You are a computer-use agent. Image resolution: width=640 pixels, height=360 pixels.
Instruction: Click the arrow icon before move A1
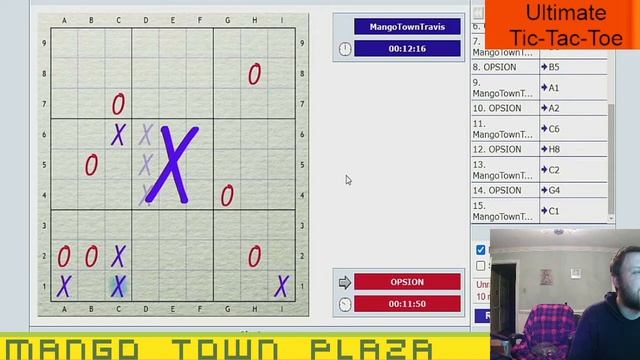coord(544,88)
